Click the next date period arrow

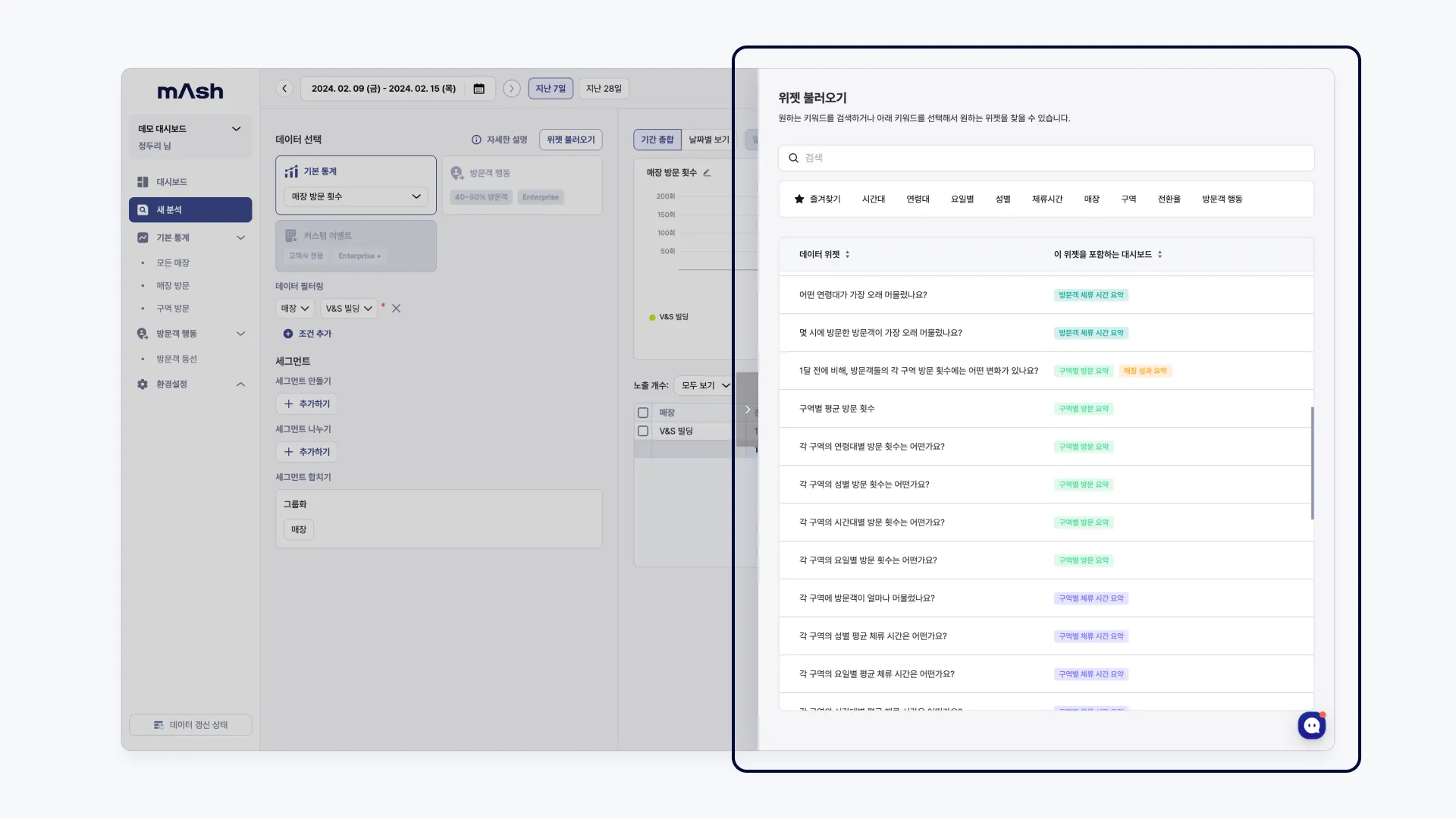tap(512, 89)
